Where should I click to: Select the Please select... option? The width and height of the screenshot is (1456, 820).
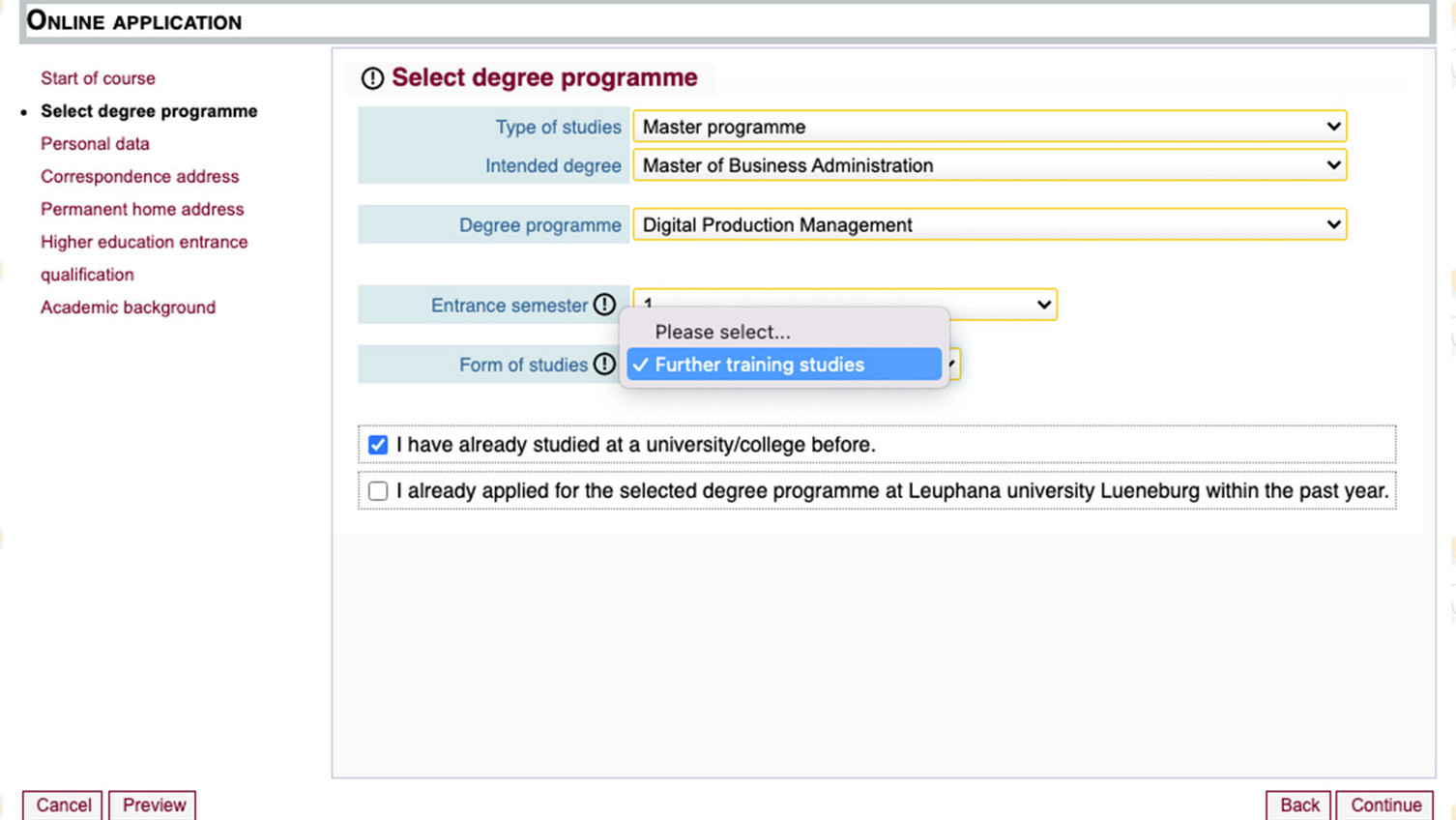(x=722, y=332)
